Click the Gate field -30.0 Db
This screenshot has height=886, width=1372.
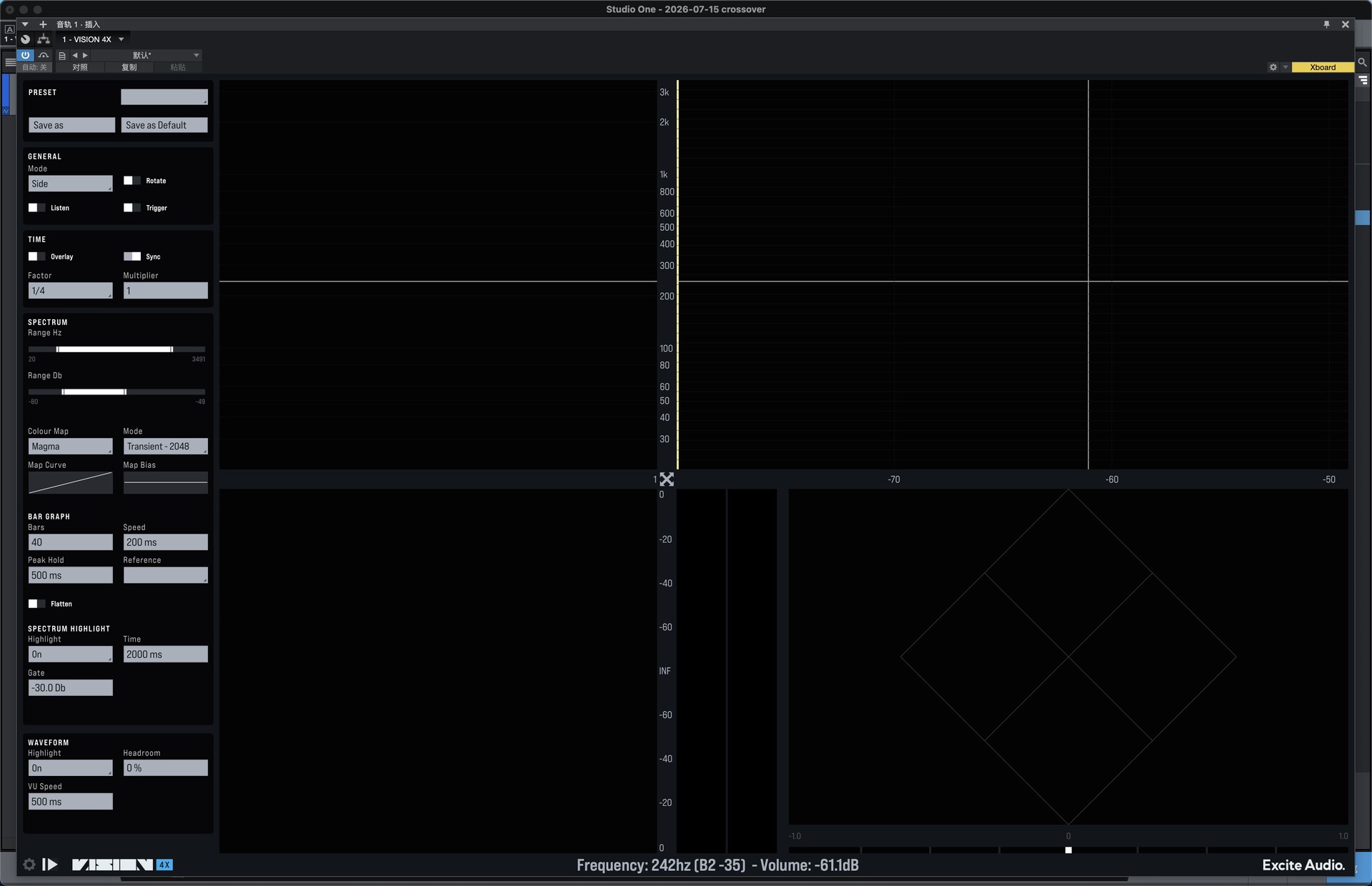coord(70,688)
